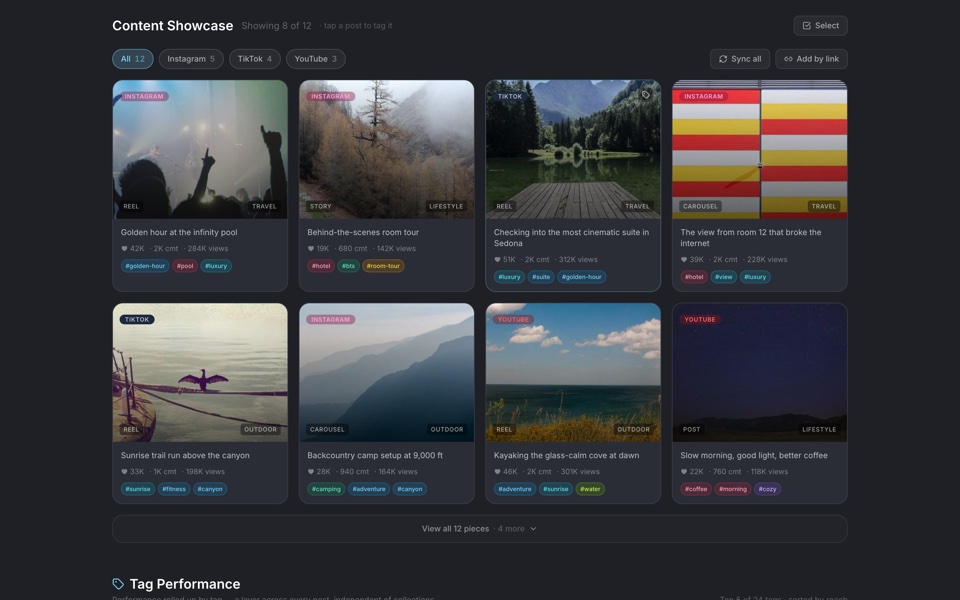
Task: Click the Select button
Action: (x=820, y=26)
